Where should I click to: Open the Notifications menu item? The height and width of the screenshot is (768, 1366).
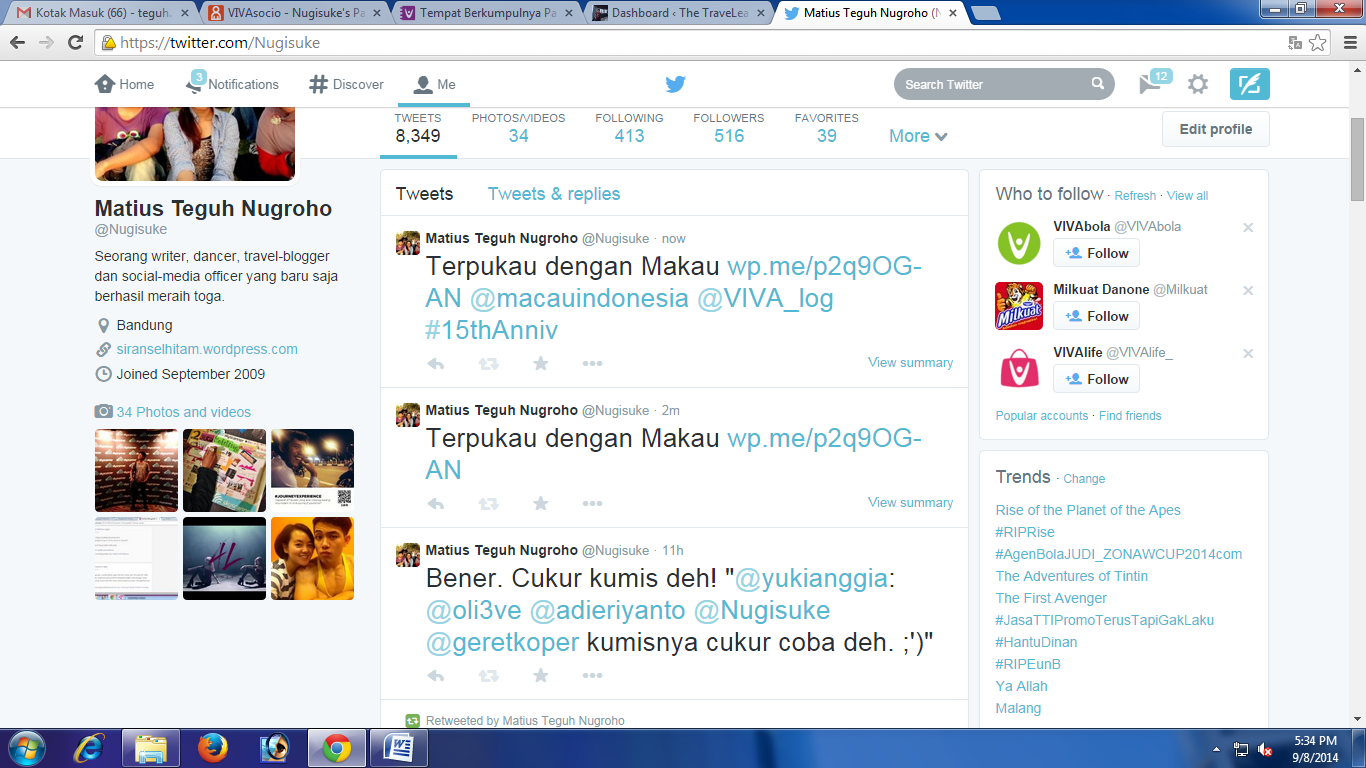[233, 84]
